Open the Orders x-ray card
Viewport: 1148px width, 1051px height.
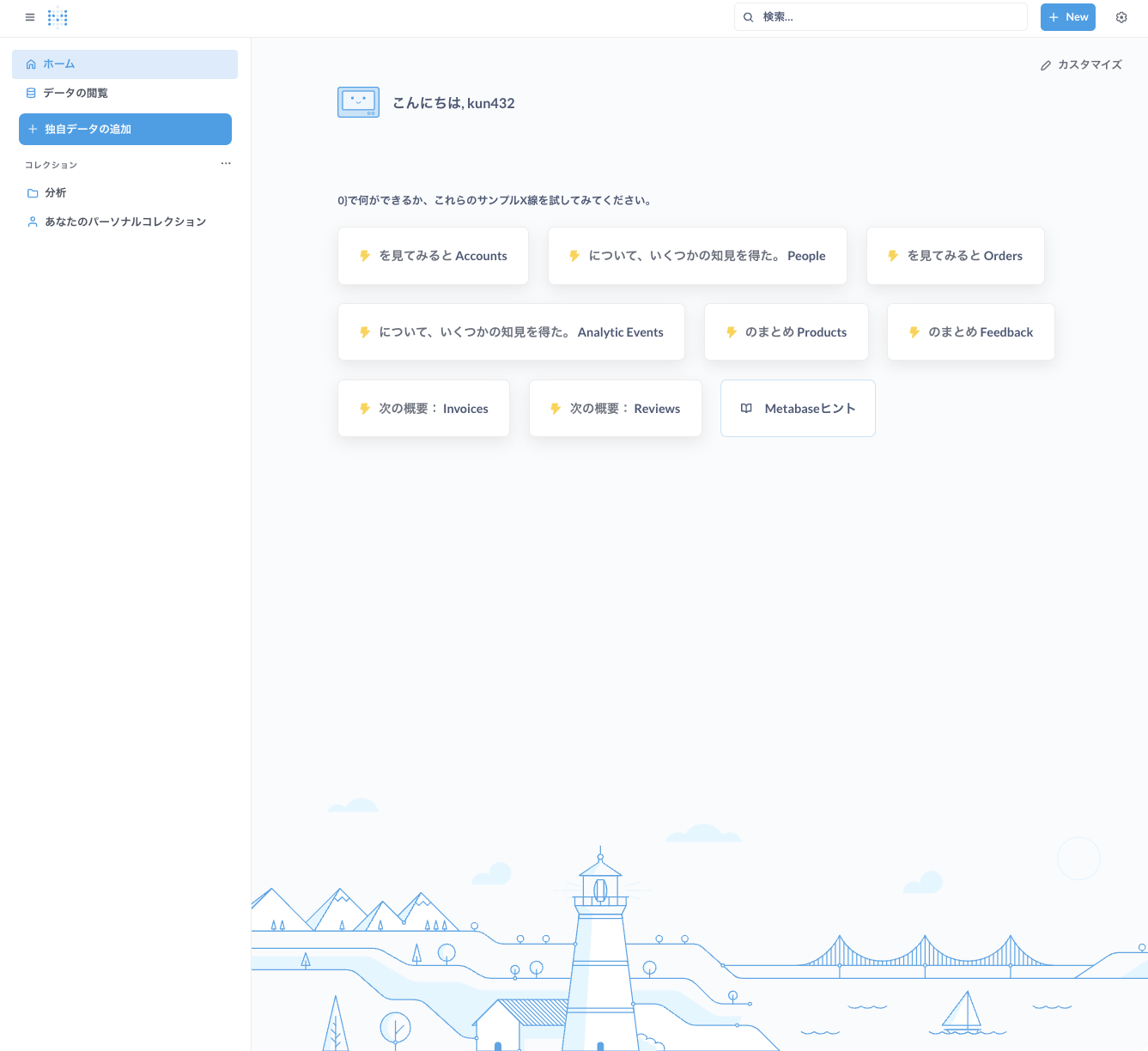955,256
